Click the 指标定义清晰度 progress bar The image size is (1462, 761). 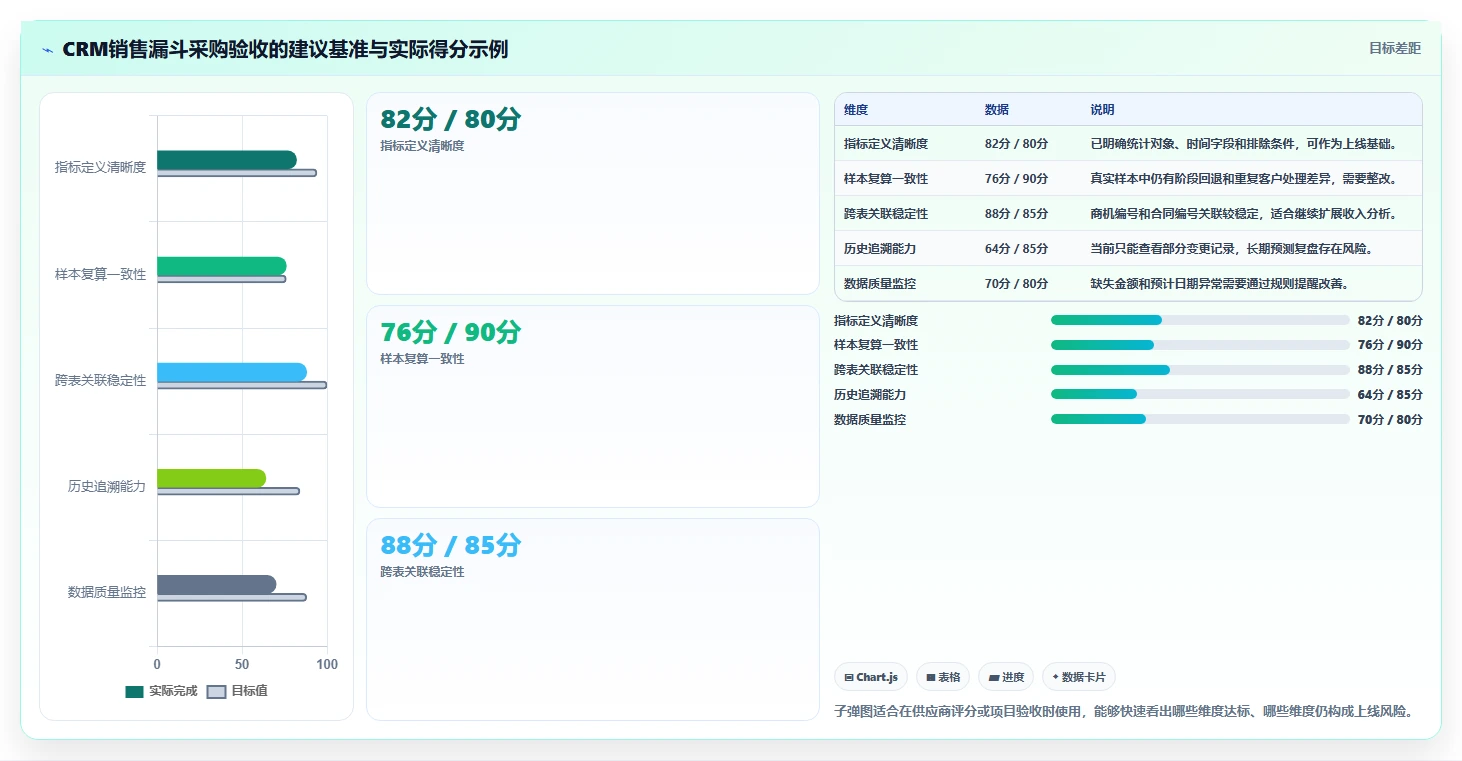[x=1200, y=320]
